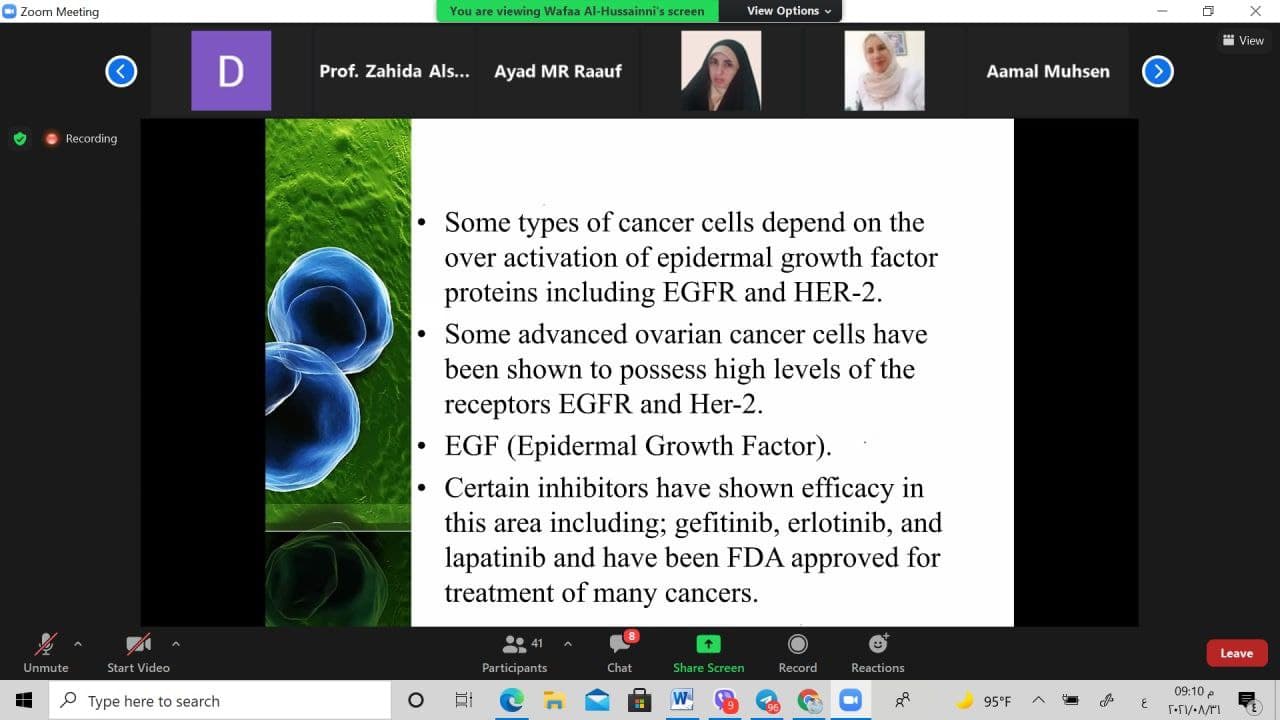This screenshot has height=720, width=1280.
Task: Open the View Options dropdown
Action: 789,11
